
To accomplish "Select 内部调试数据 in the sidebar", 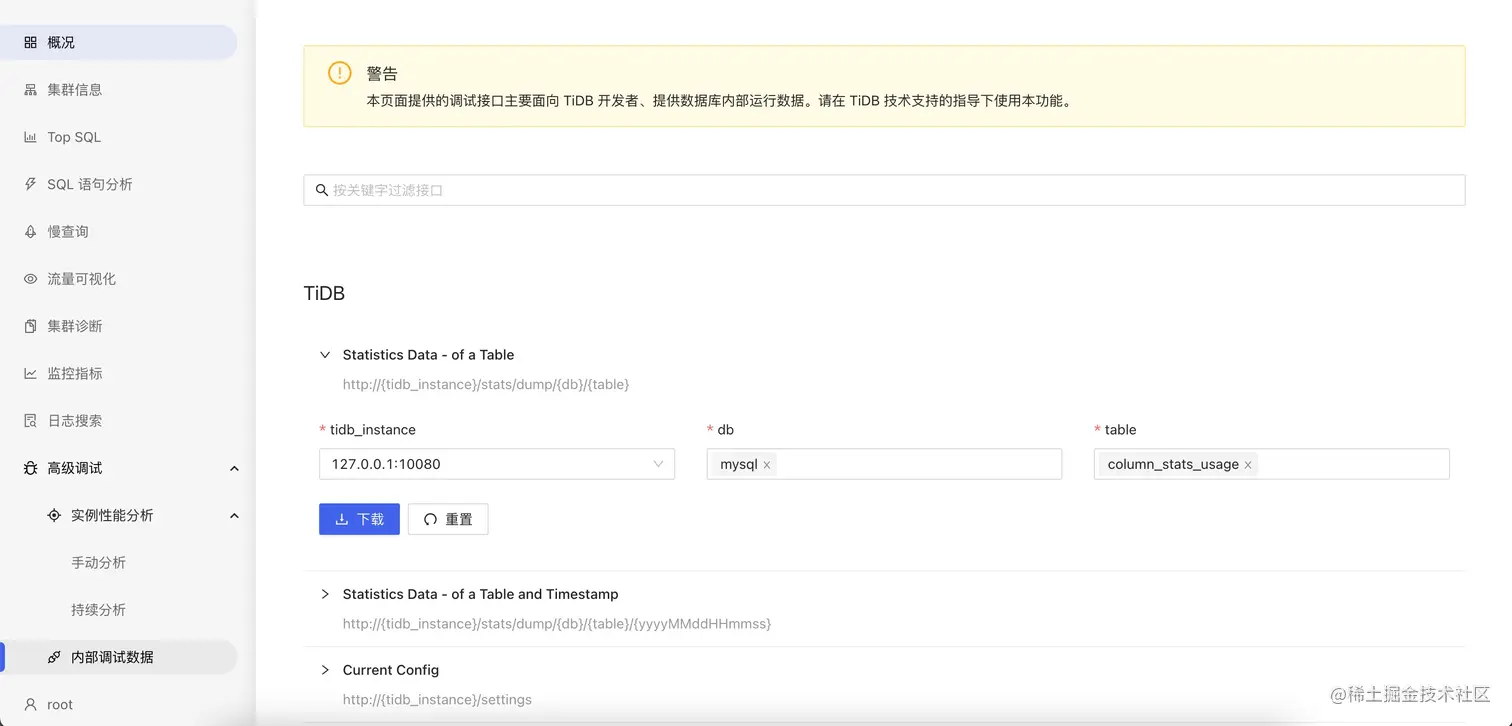I will point(118,657).
